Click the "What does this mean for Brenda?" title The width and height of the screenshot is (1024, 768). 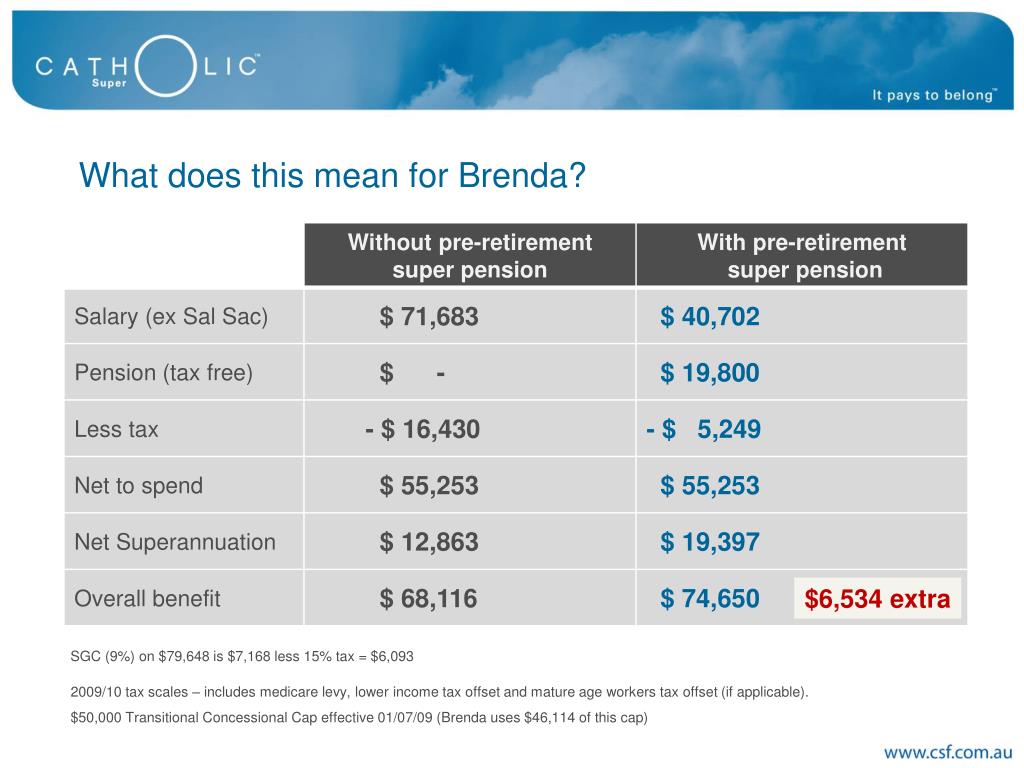332,176
